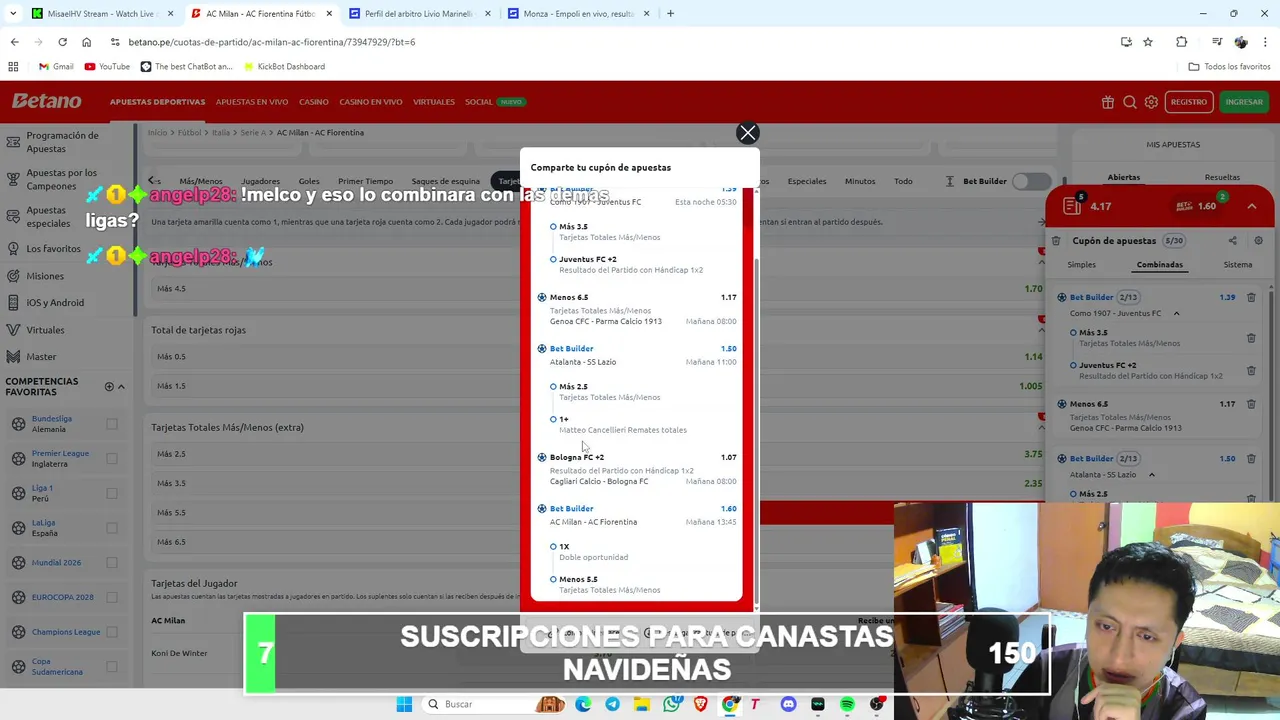This screenshot has width=1280, height=720.
Task: Open File Explorer from the taskbar
Action: 641,704
